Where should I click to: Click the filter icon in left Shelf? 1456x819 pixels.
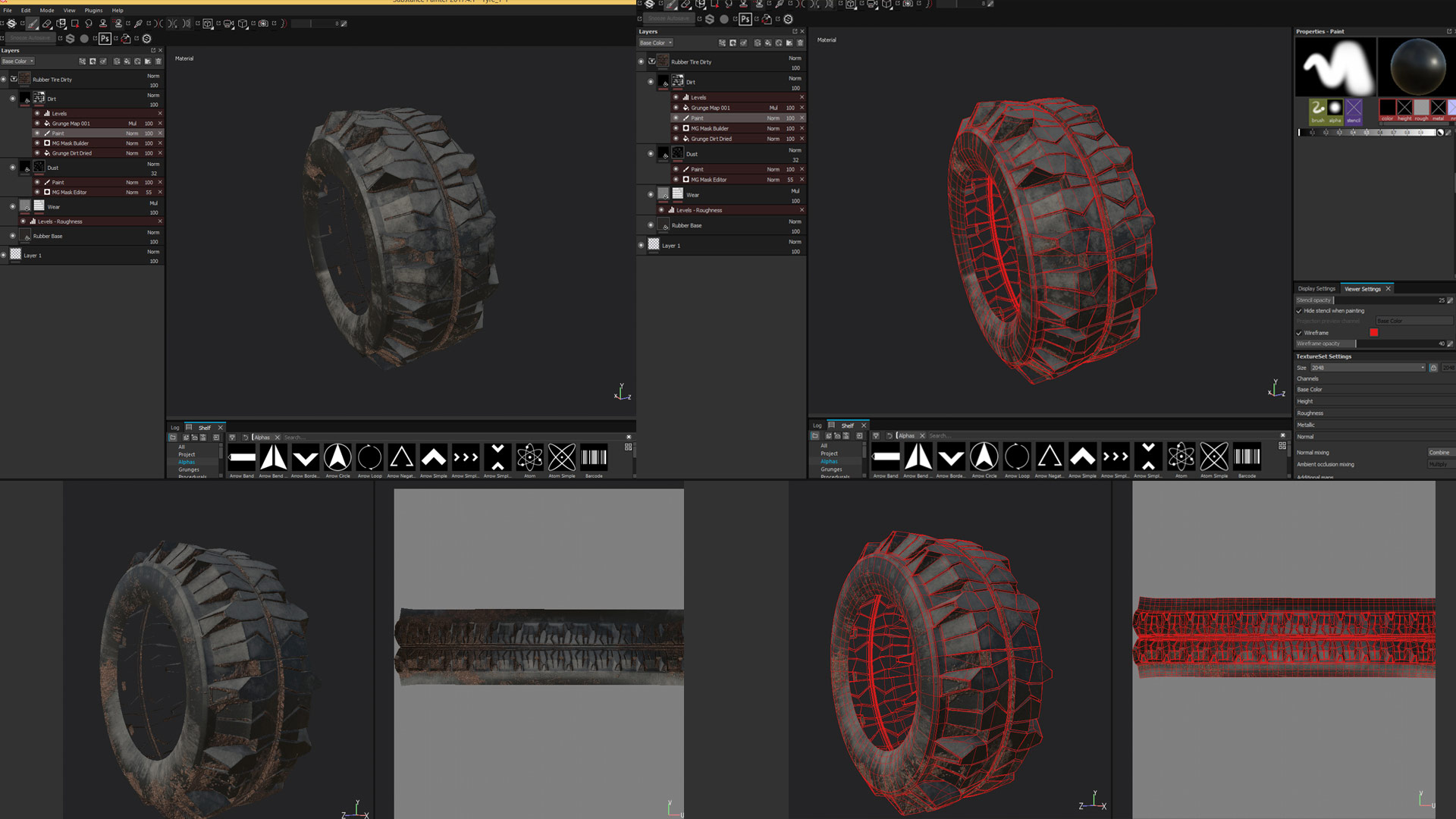[232, 438]
